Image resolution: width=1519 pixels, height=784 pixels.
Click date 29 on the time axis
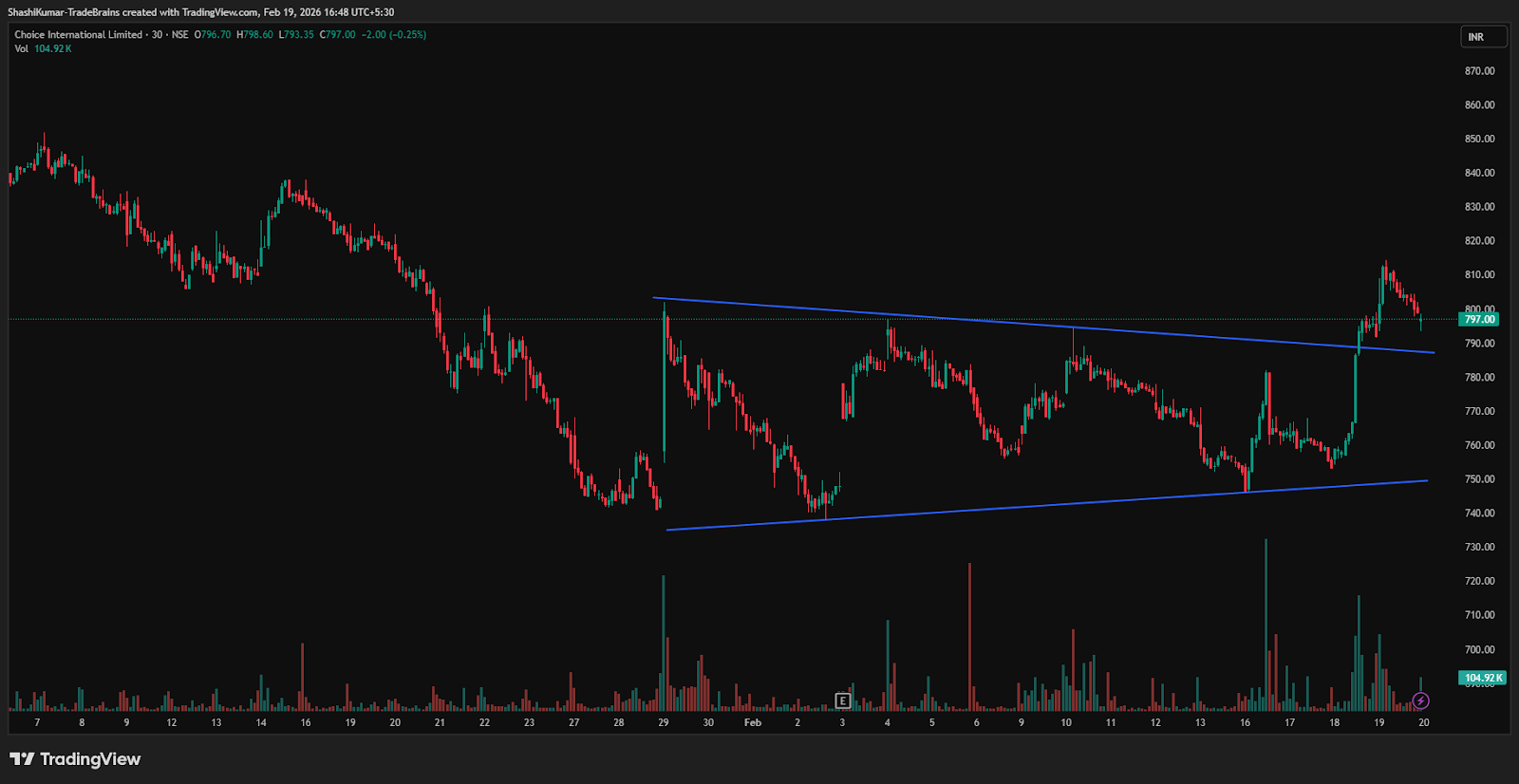pos(664,723)
